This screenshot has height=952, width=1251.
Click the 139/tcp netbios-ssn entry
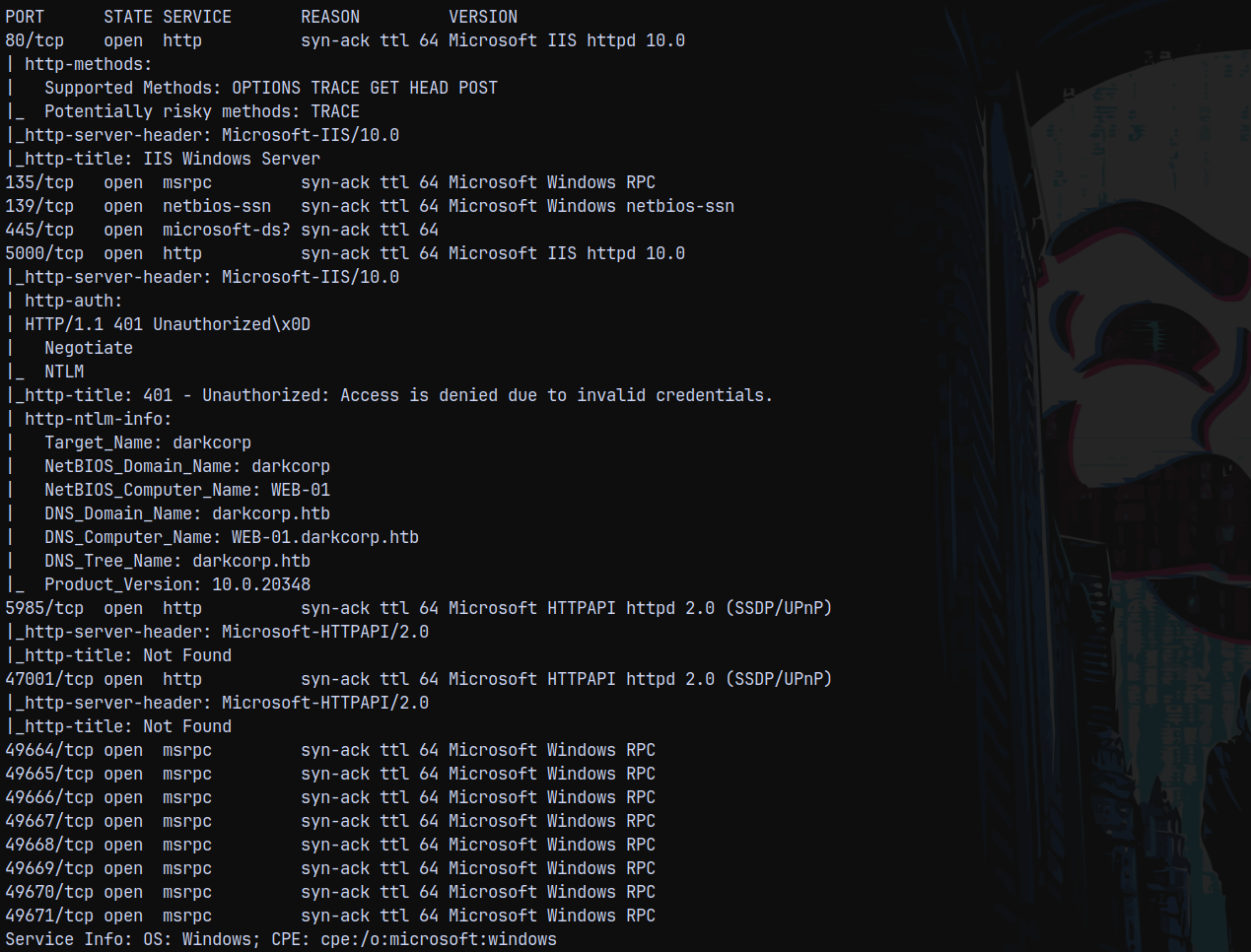[370, 206]
